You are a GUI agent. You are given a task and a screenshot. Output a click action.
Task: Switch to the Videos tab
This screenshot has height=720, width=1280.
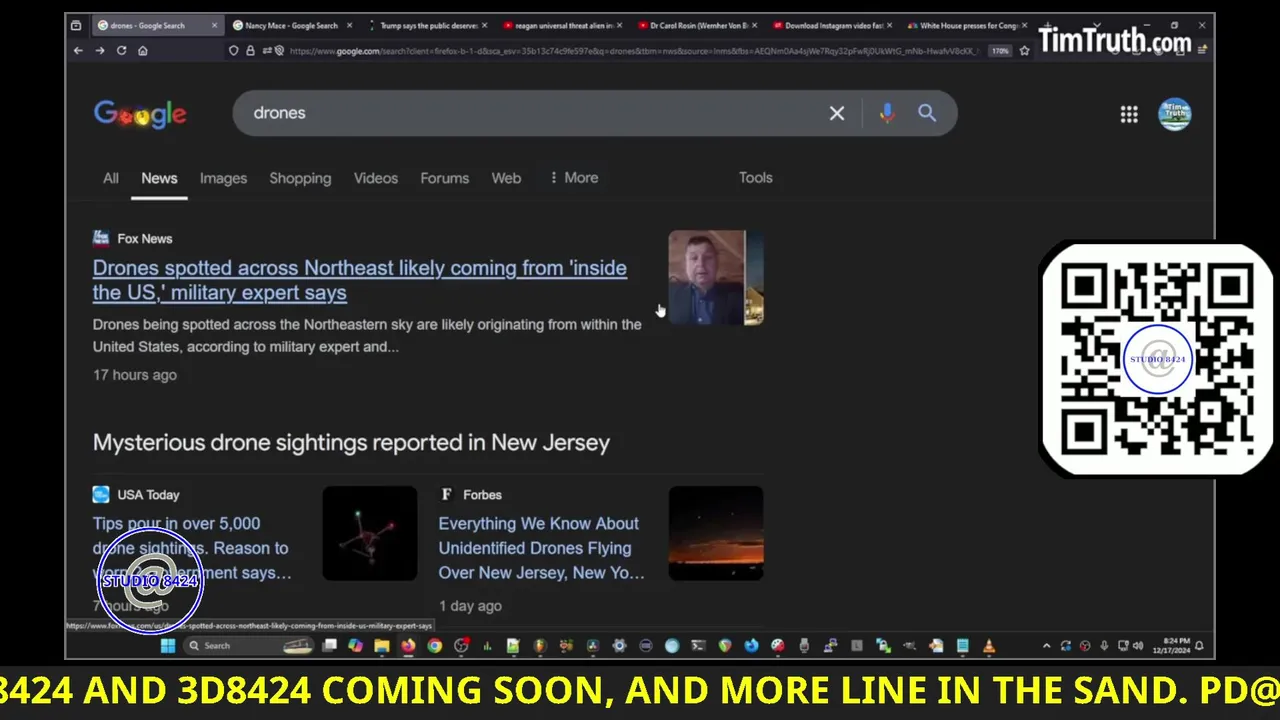(x=376, y=178)
